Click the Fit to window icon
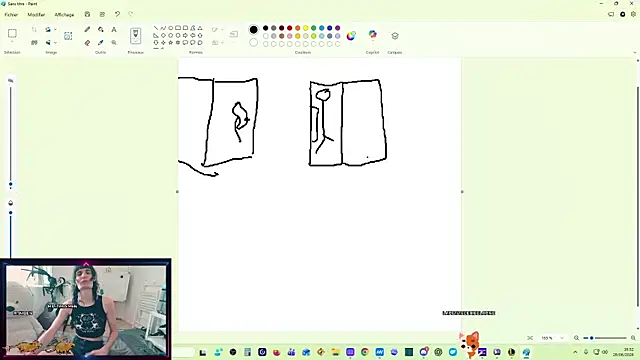The height and width of the screenshot is (360, 640). (x=530, y=338)
